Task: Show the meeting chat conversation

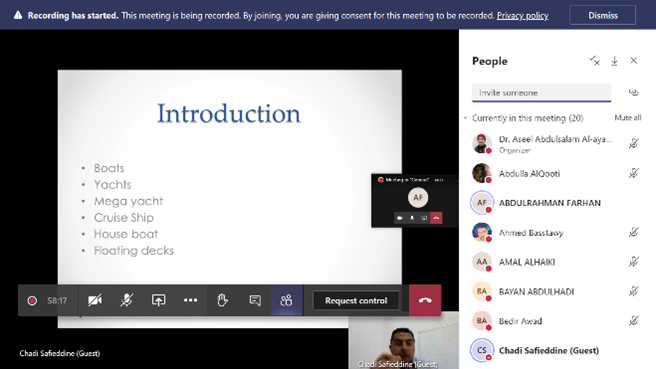Action: [x=255, y=300]
